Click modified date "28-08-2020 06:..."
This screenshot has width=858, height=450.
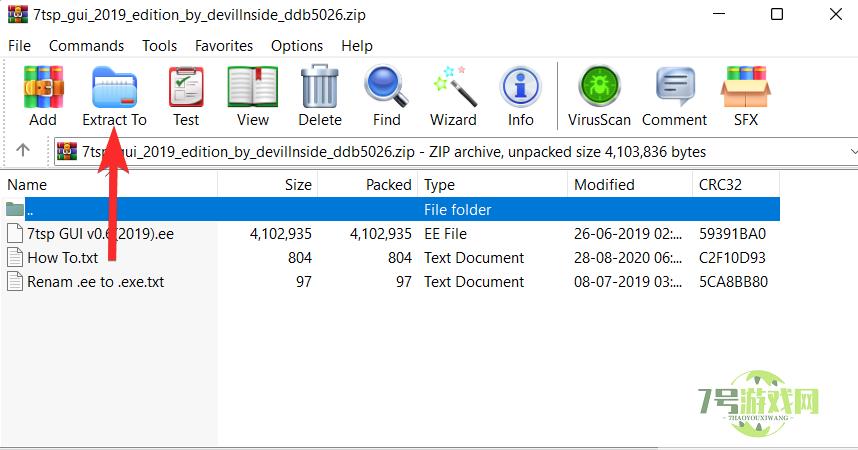[628, 258]
